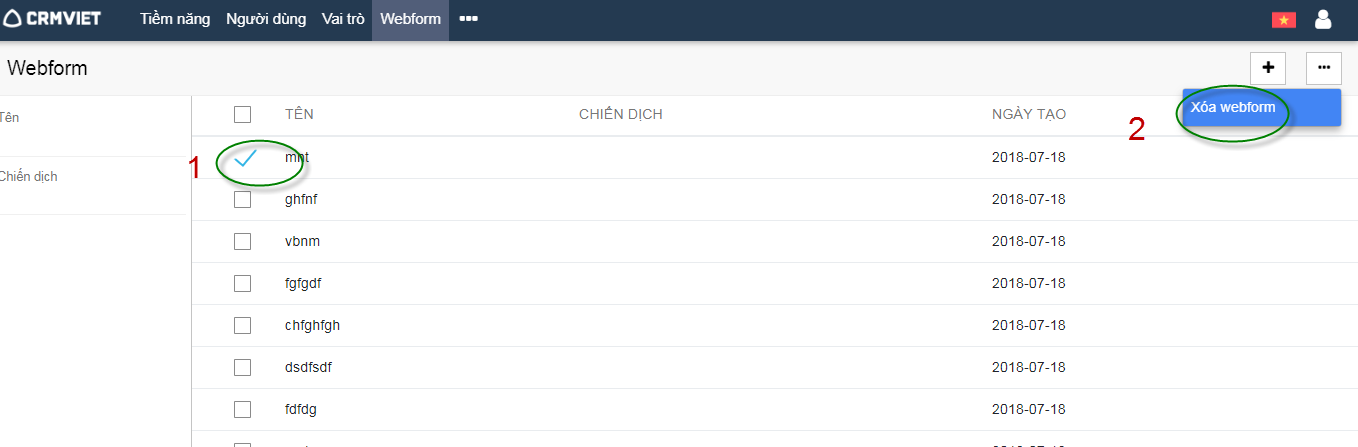1358x447 pixels.
Task: Tick the checkbox for fgfgdf
Action: 242,283
